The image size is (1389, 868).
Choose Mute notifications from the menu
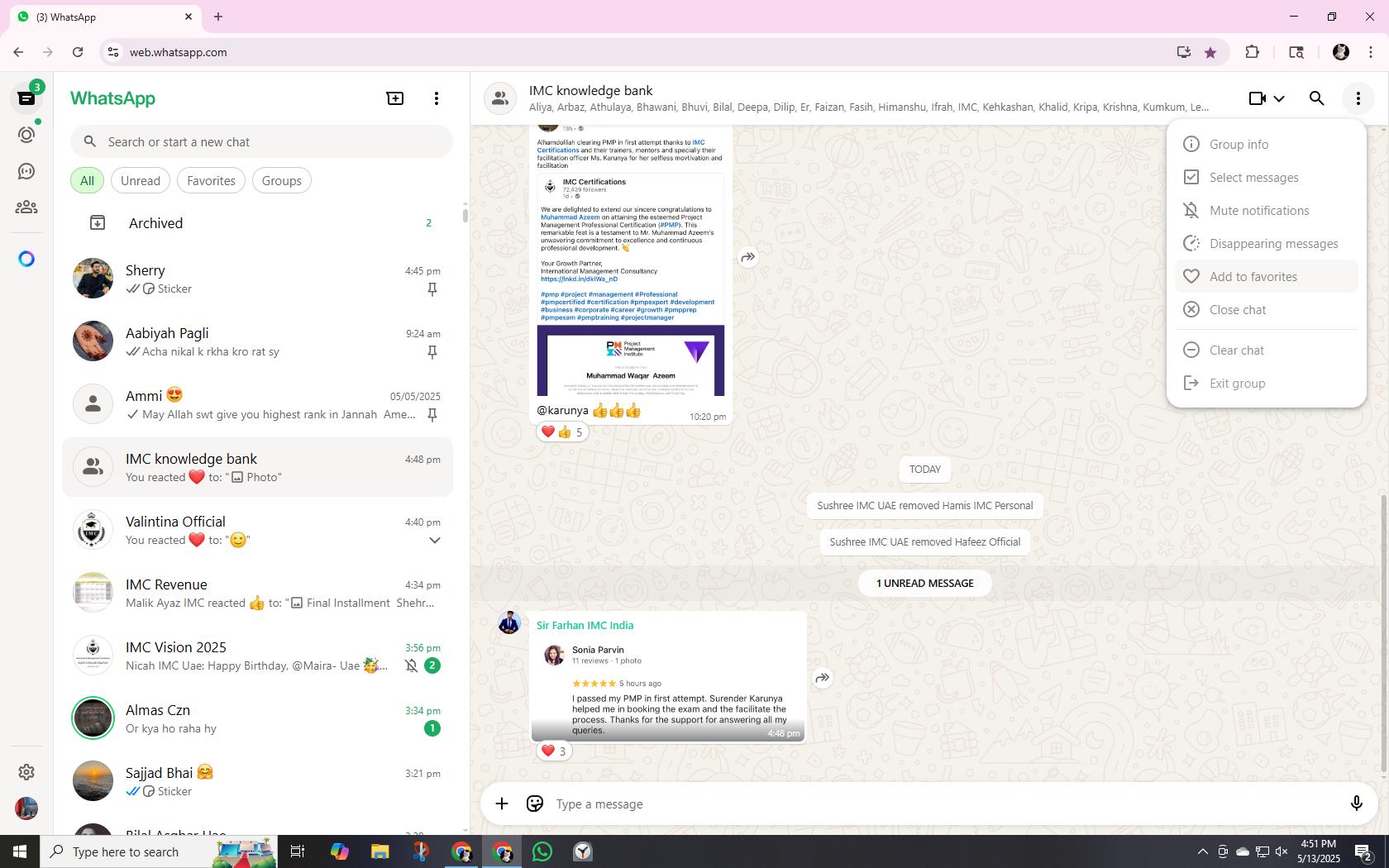pos(1266,211)
